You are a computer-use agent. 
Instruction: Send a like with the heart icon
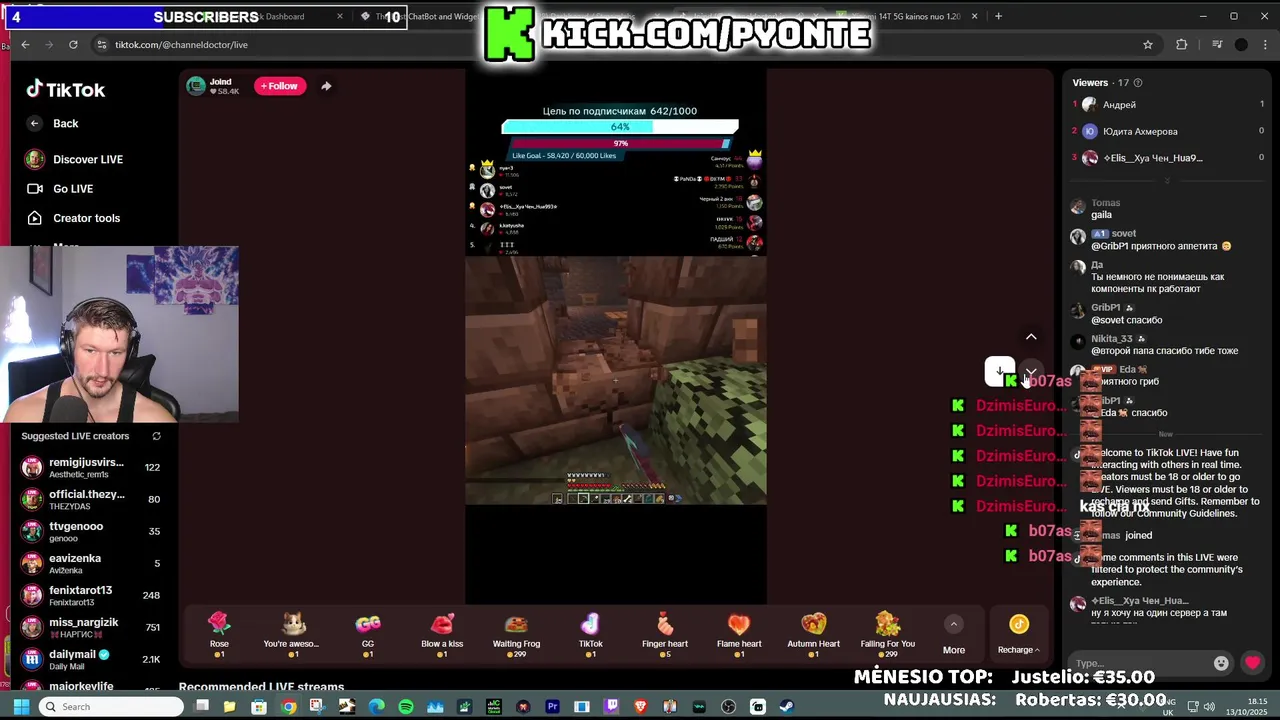1252,662
